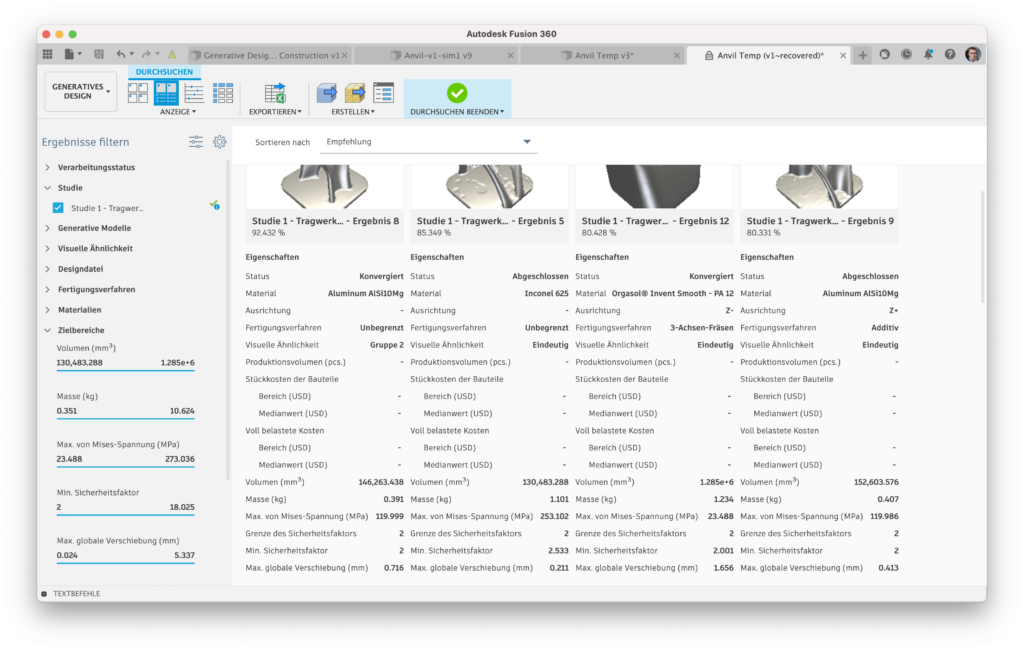Close the Anvil Temp v3* tab

677,56
